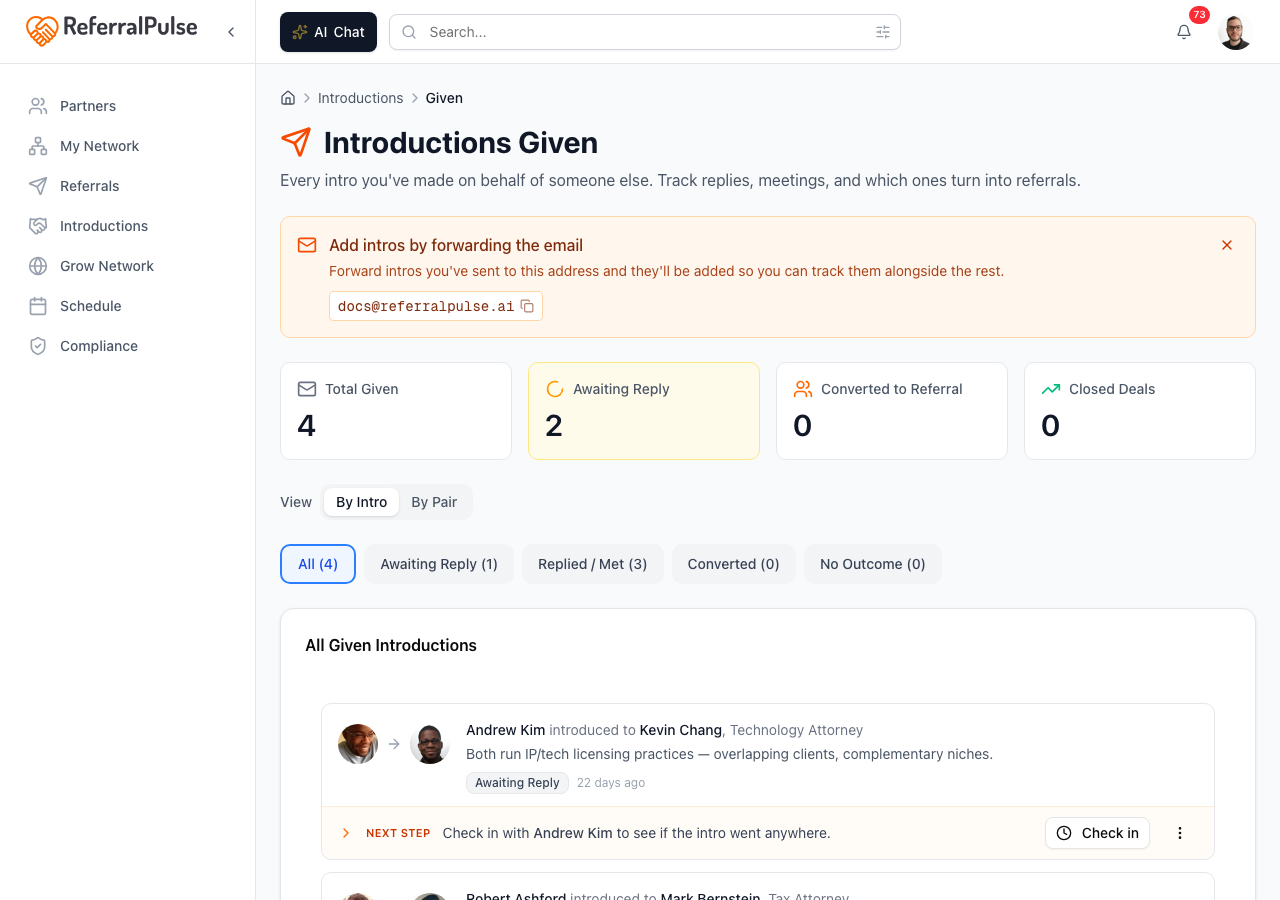Filter by No Outcome (0)

pos(873,564)
